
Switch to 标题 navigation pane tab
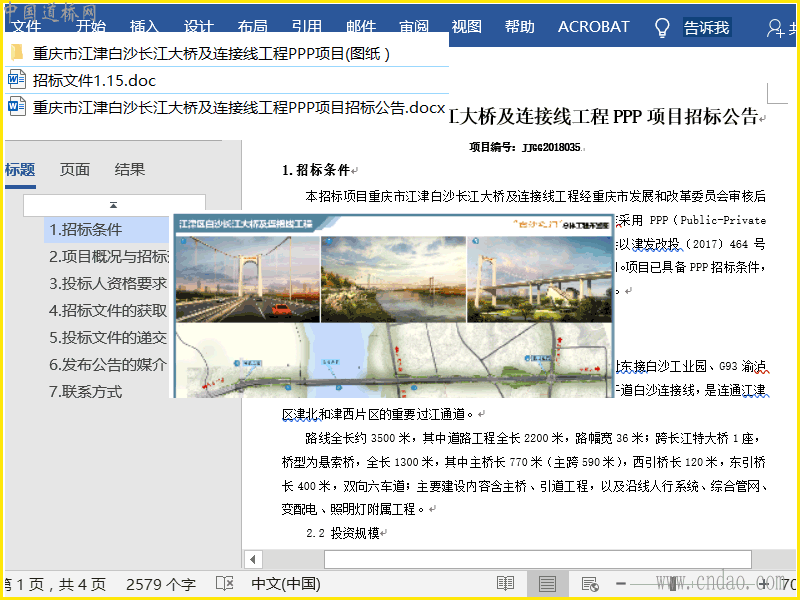pyautogui.click(x=20, y=170)
